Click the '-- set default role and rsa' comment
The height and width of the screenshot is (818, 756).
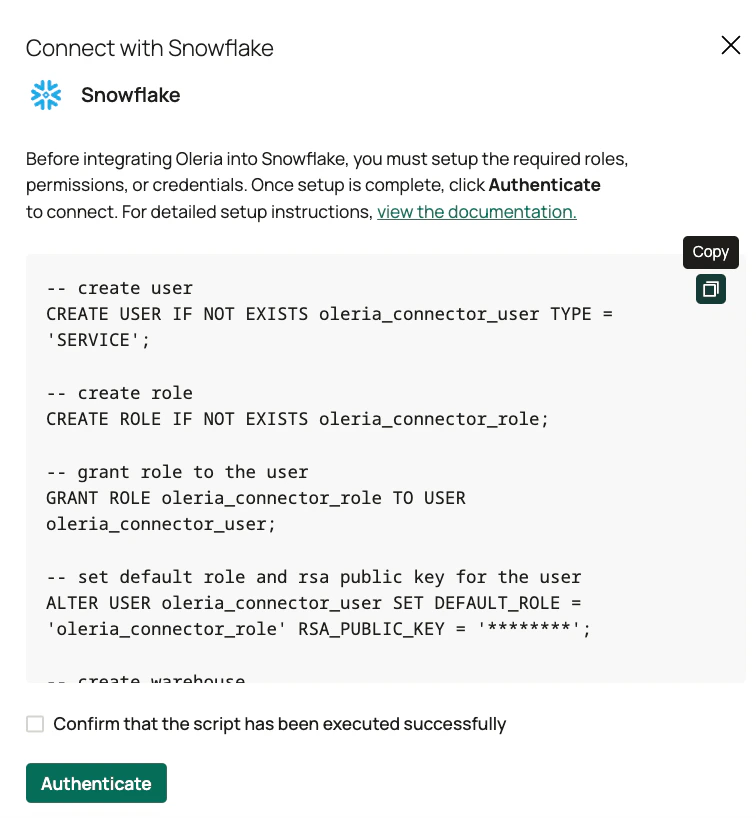click(x=314, y=577)
